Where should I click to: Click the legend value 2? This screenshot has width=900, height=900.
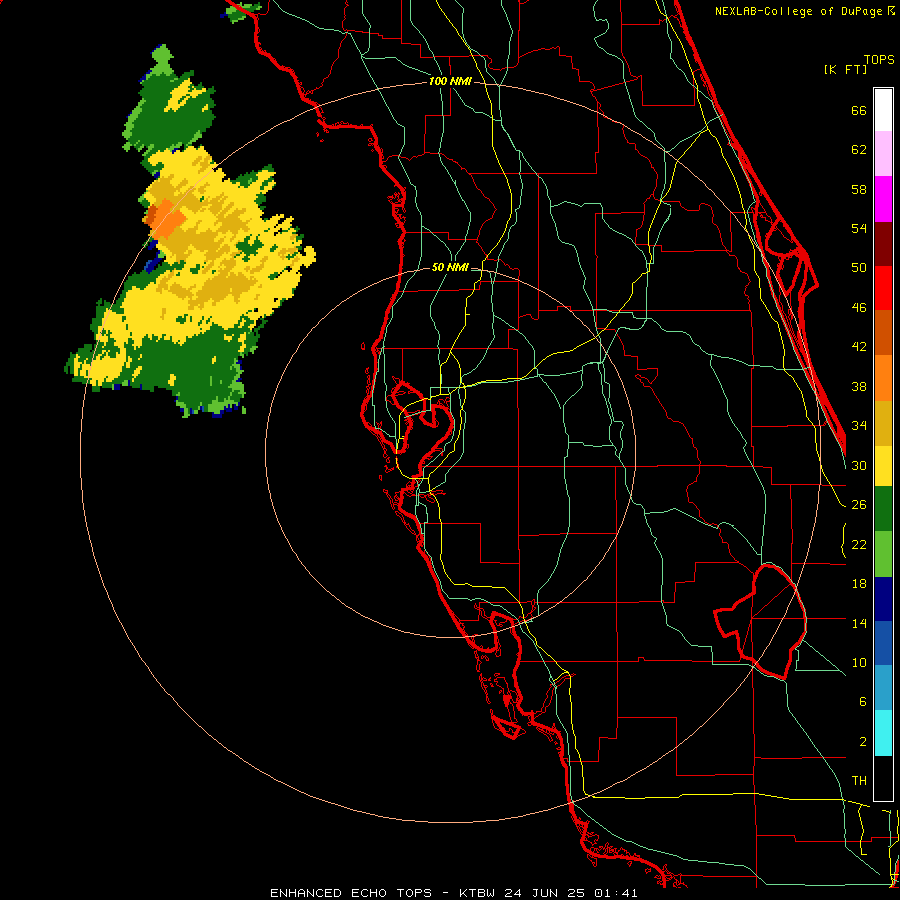(x=863, y=742)
